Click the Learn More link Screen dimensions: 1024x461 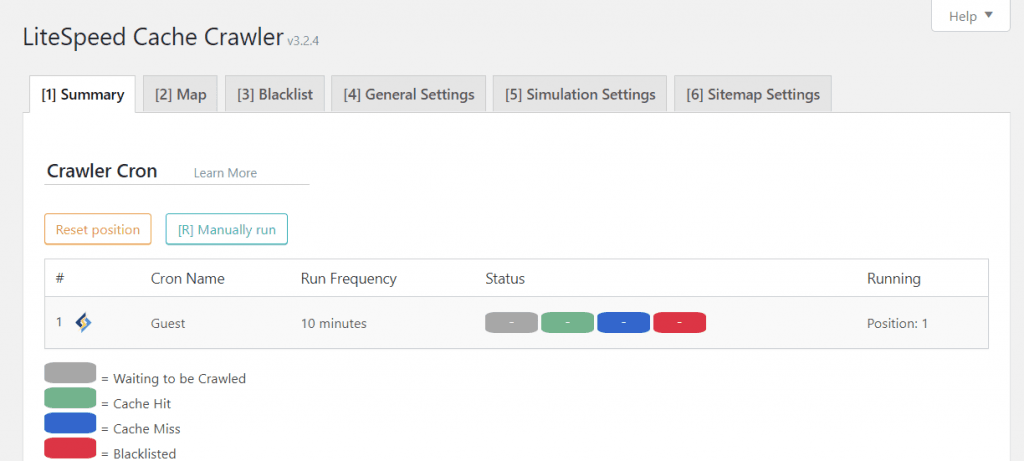(x=225, y=173)
